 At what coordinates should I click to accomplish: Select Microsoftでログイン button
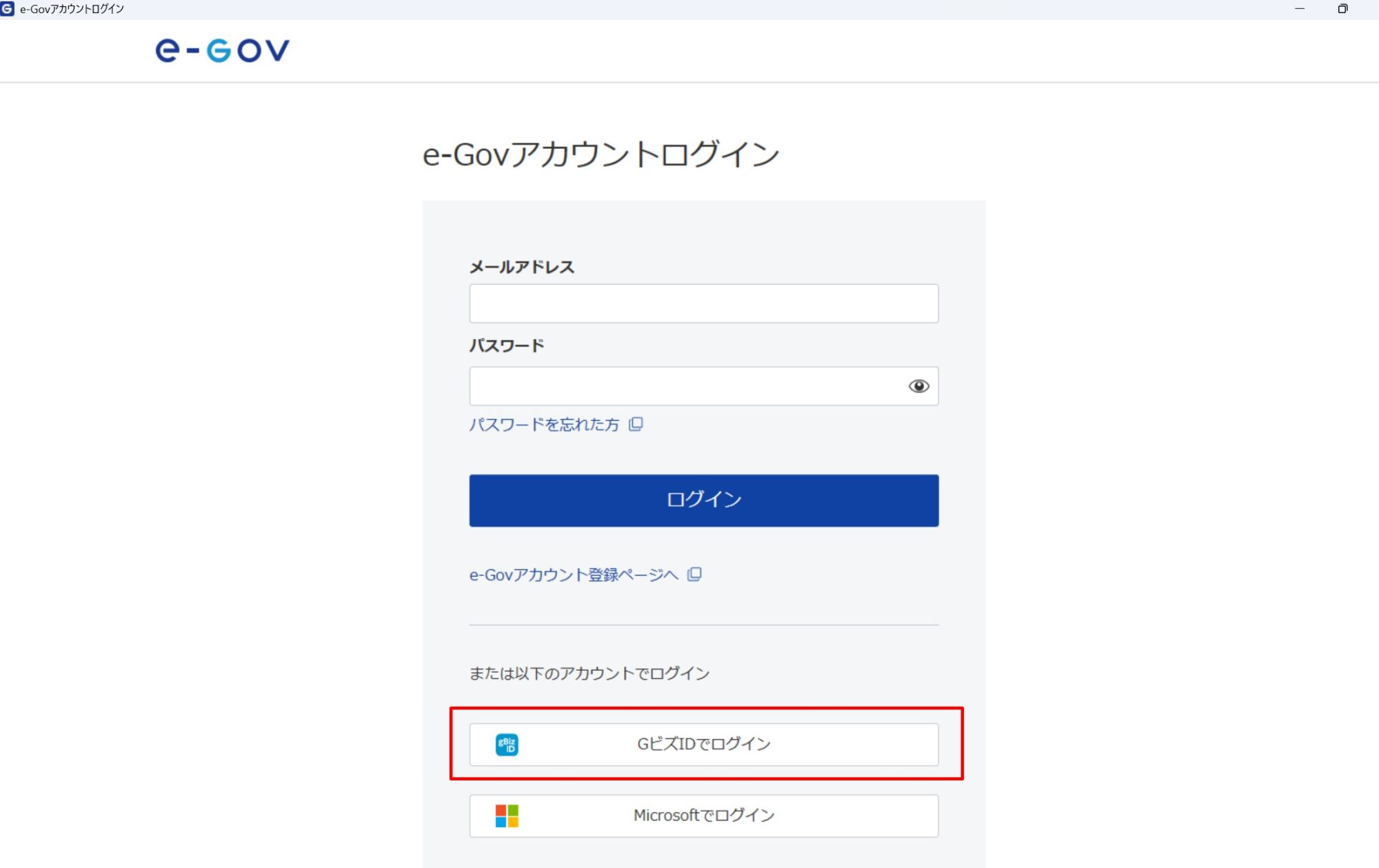coord(703,816)
